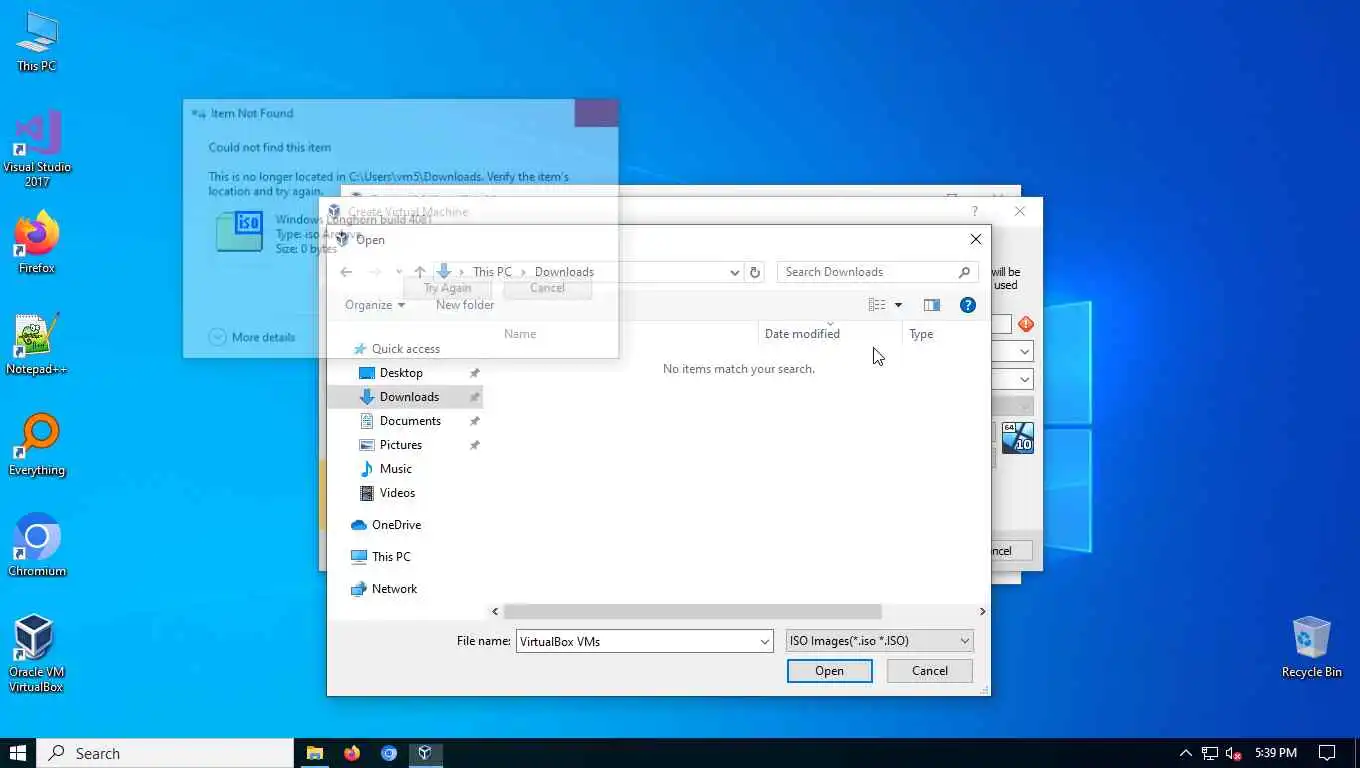Go back in the Open dialog
This screenshot has width=1360, height=768.
point(346,272)
